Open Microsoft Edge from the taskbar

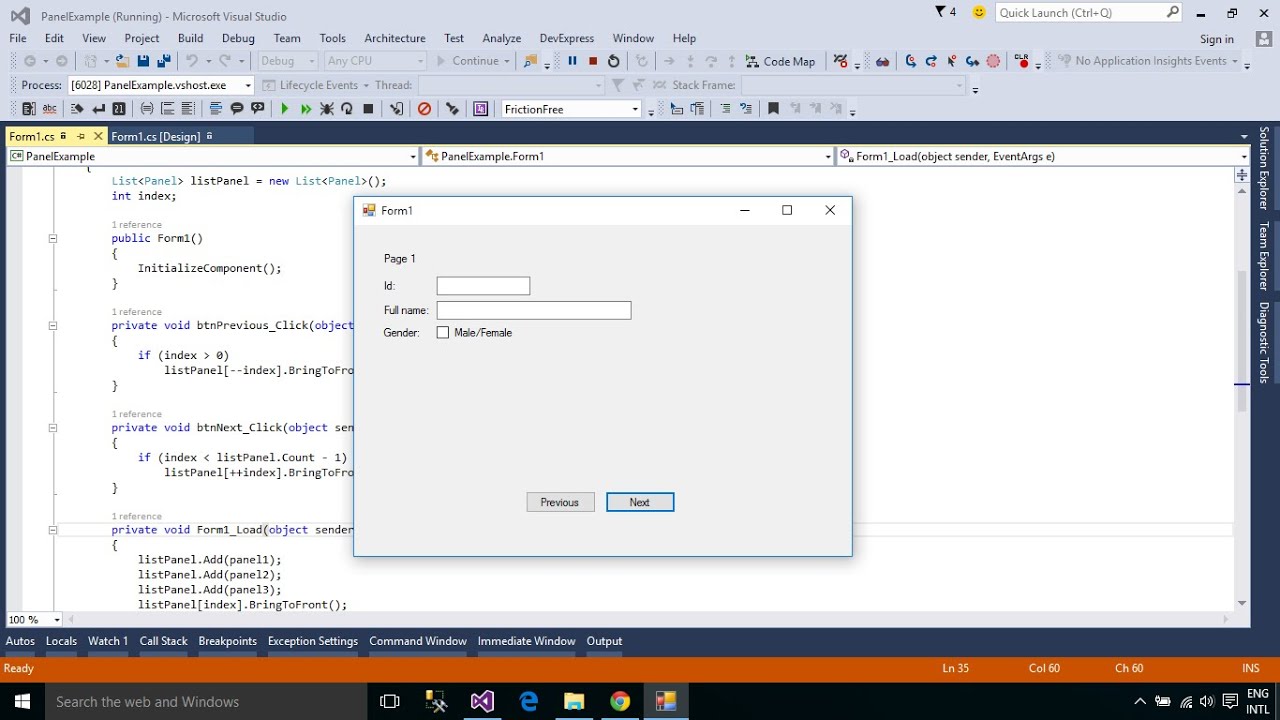[529, 701]
